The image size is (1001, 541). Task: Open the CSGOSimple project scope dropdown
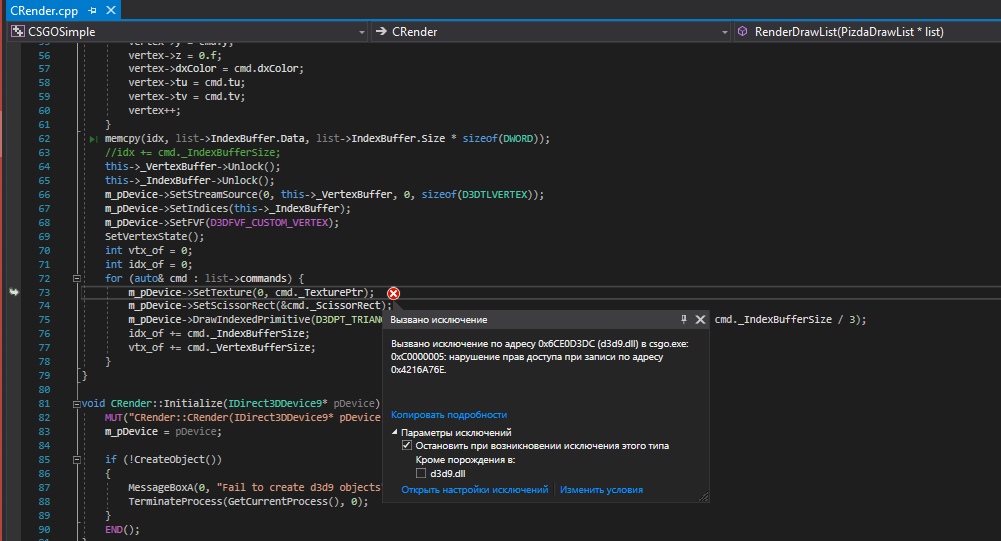361,32
